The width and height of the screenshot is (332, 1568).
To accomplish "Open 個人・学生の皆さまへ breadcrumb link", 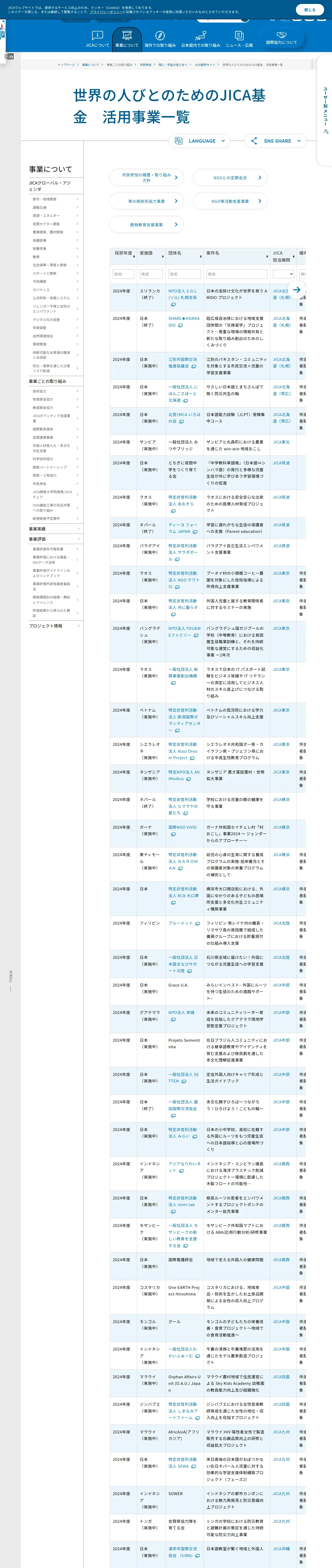I will point(173,65).
